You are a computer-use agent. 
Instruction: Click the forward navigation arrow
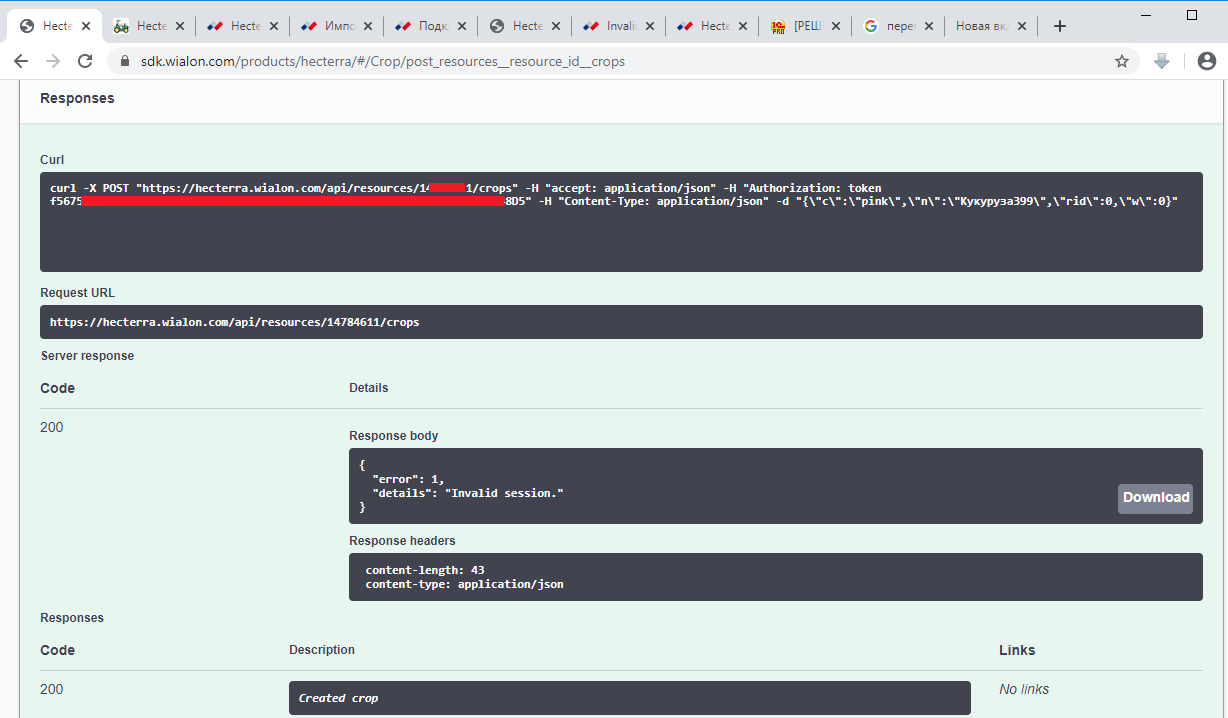(53, 62)
